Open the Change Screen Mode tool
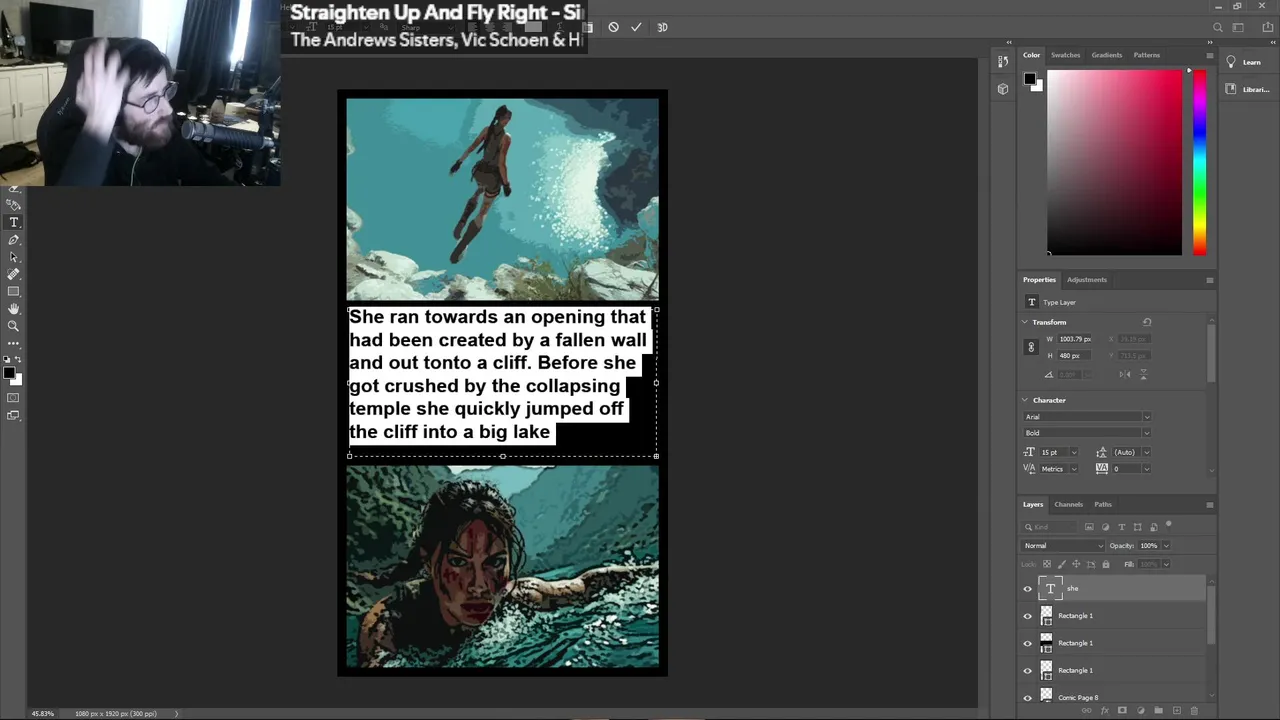Screen dimensions: 1280x720 (x=13, y=415)
